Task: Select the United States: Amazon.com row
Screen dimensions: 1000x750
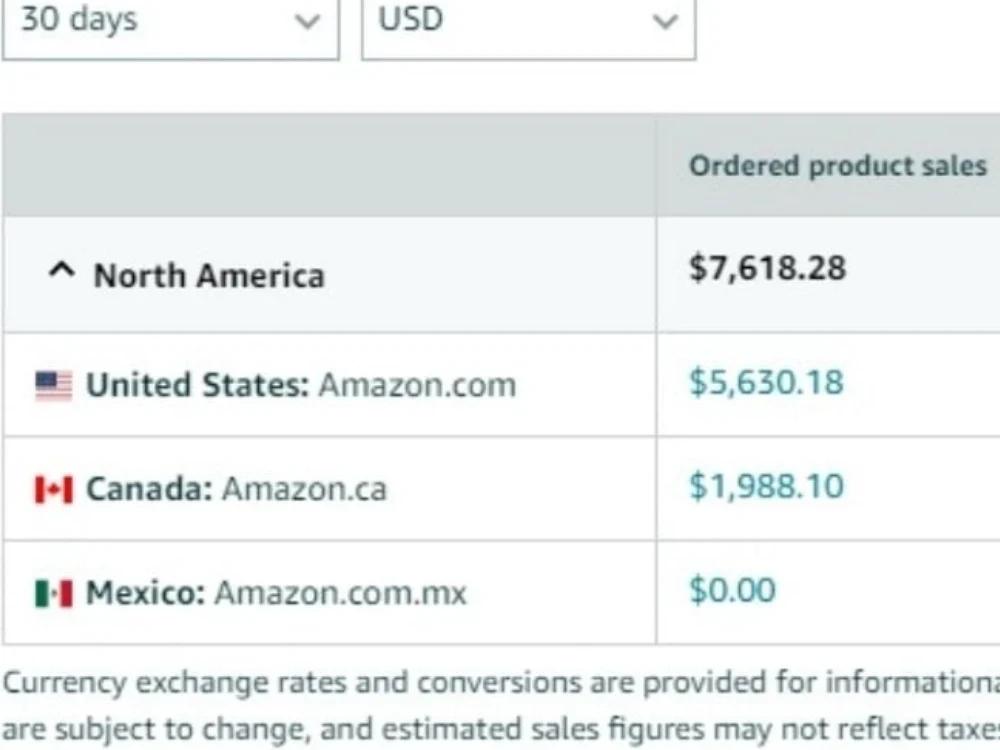Action: pyautogui.click(x=501, y=385)
